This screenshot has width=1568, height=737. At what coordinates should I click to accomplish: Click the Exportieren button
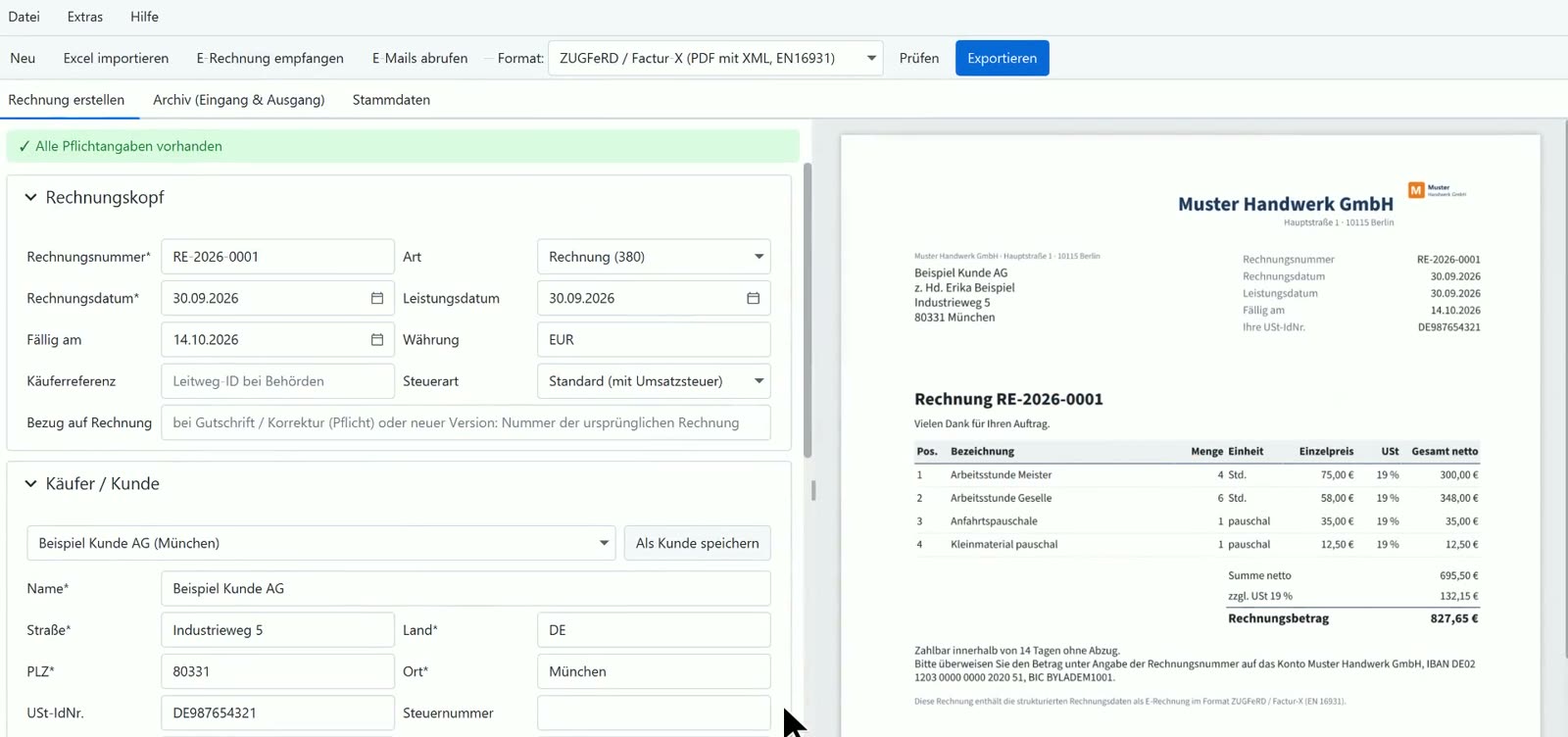click(1003, 58)
